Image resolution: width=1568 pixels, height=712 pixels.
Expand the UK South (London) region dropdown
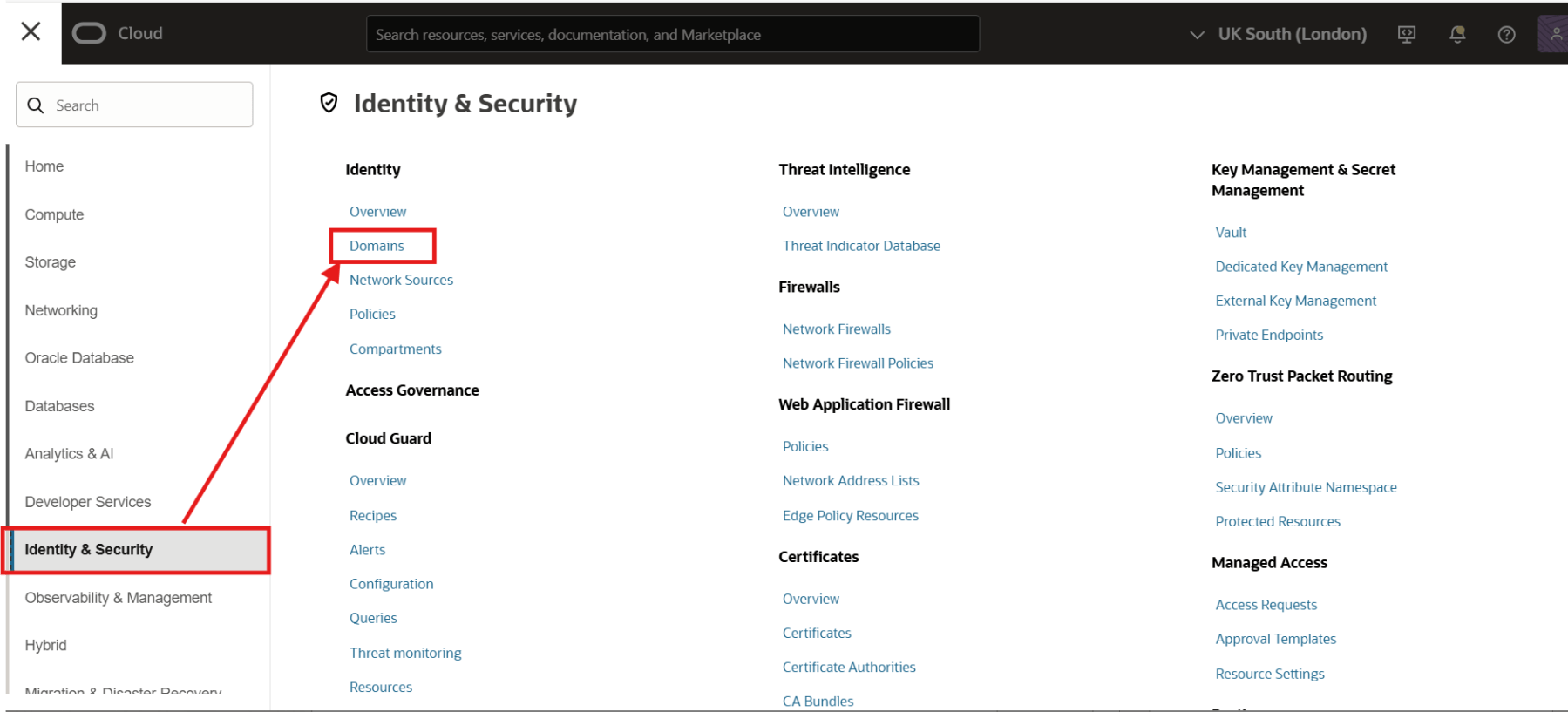click(1278, 34)
